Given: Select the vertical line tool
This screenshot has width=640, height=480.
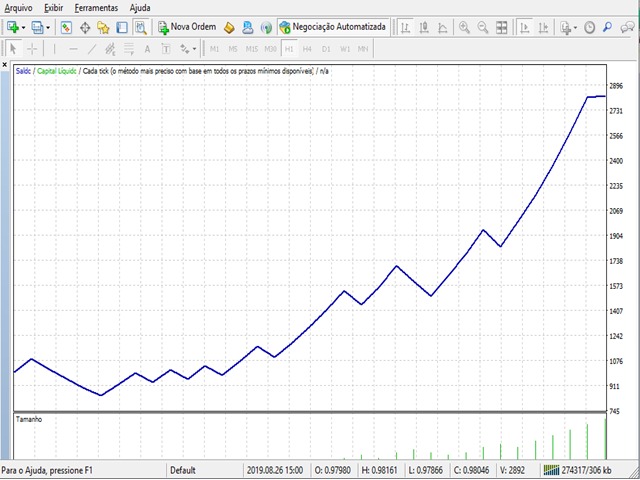Looking at the screenshot, I should tap(54, 49).
